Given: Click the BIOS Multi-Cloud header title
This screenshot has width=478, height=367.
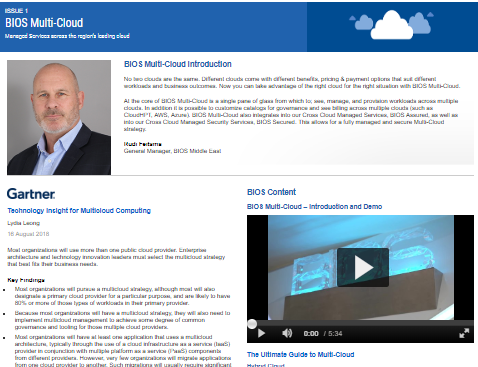Looking at the screenshot, I should 44,23.
